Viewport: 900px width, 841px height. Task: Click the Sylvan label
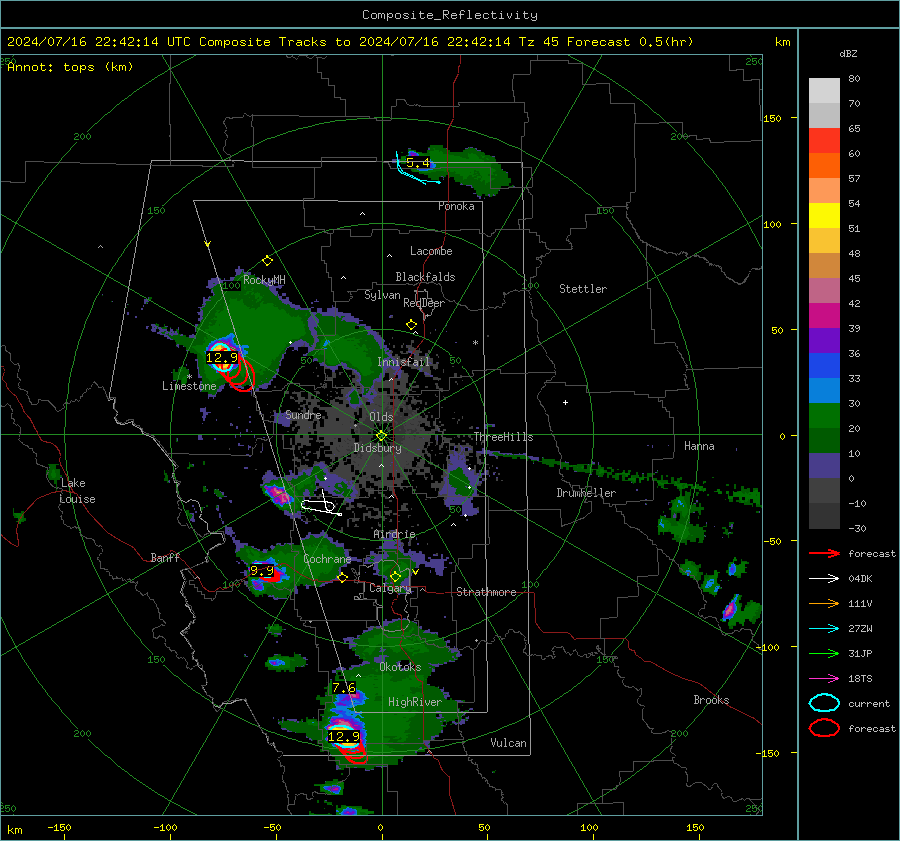382,295
